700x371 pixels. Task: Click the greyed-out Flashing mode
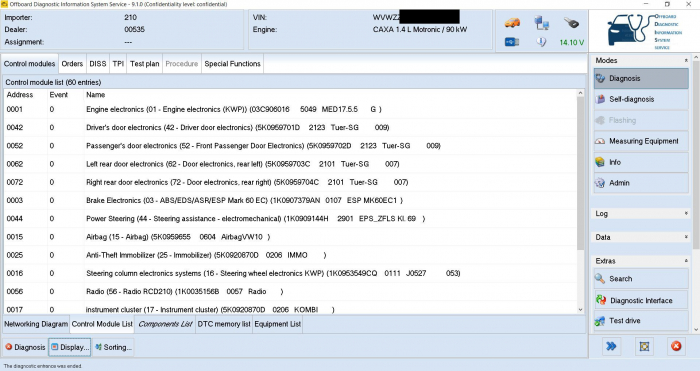[x=641, y=121]
